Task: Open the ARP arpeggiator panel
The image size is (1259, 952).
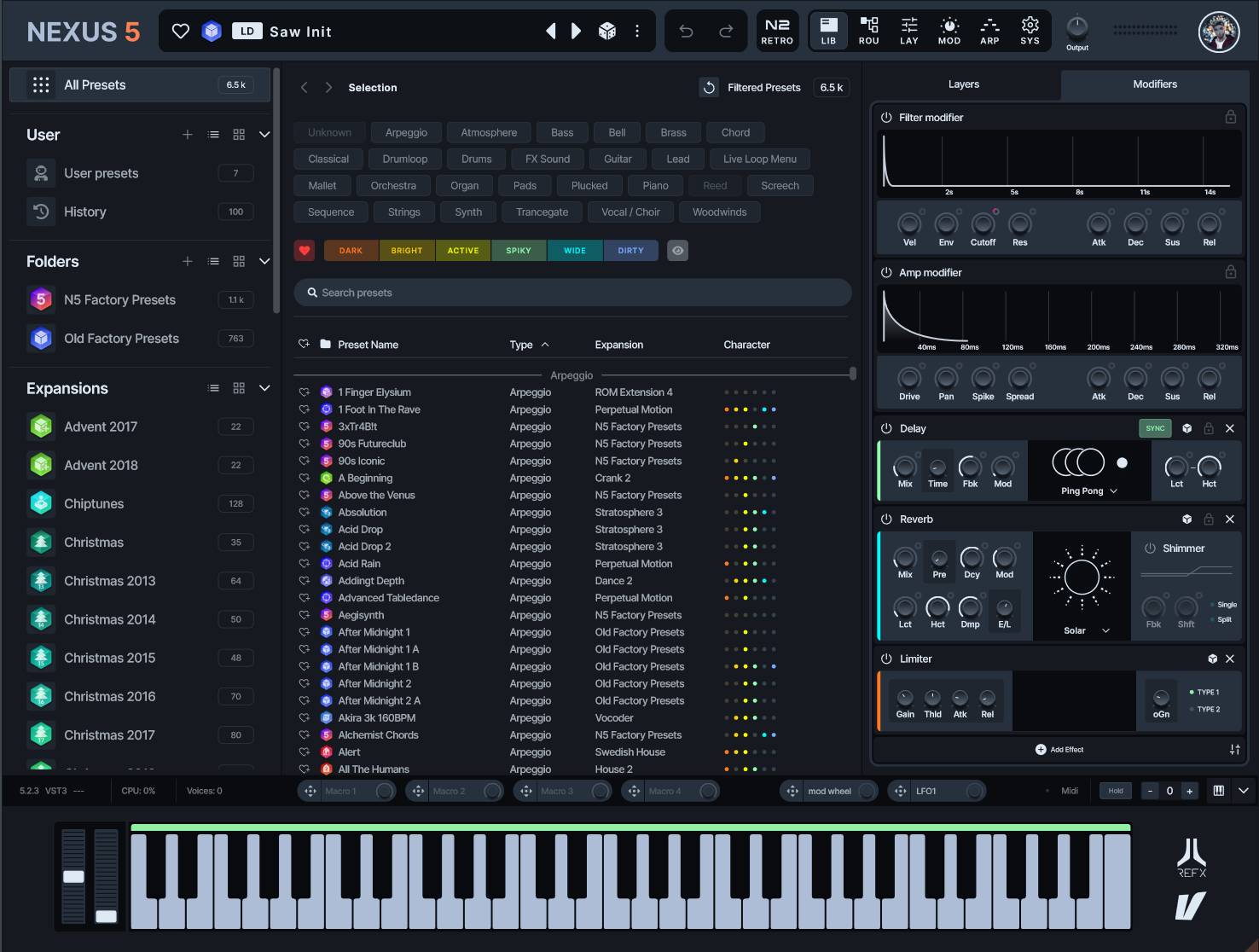Action: pyautogui.click(x=989, y=31)
